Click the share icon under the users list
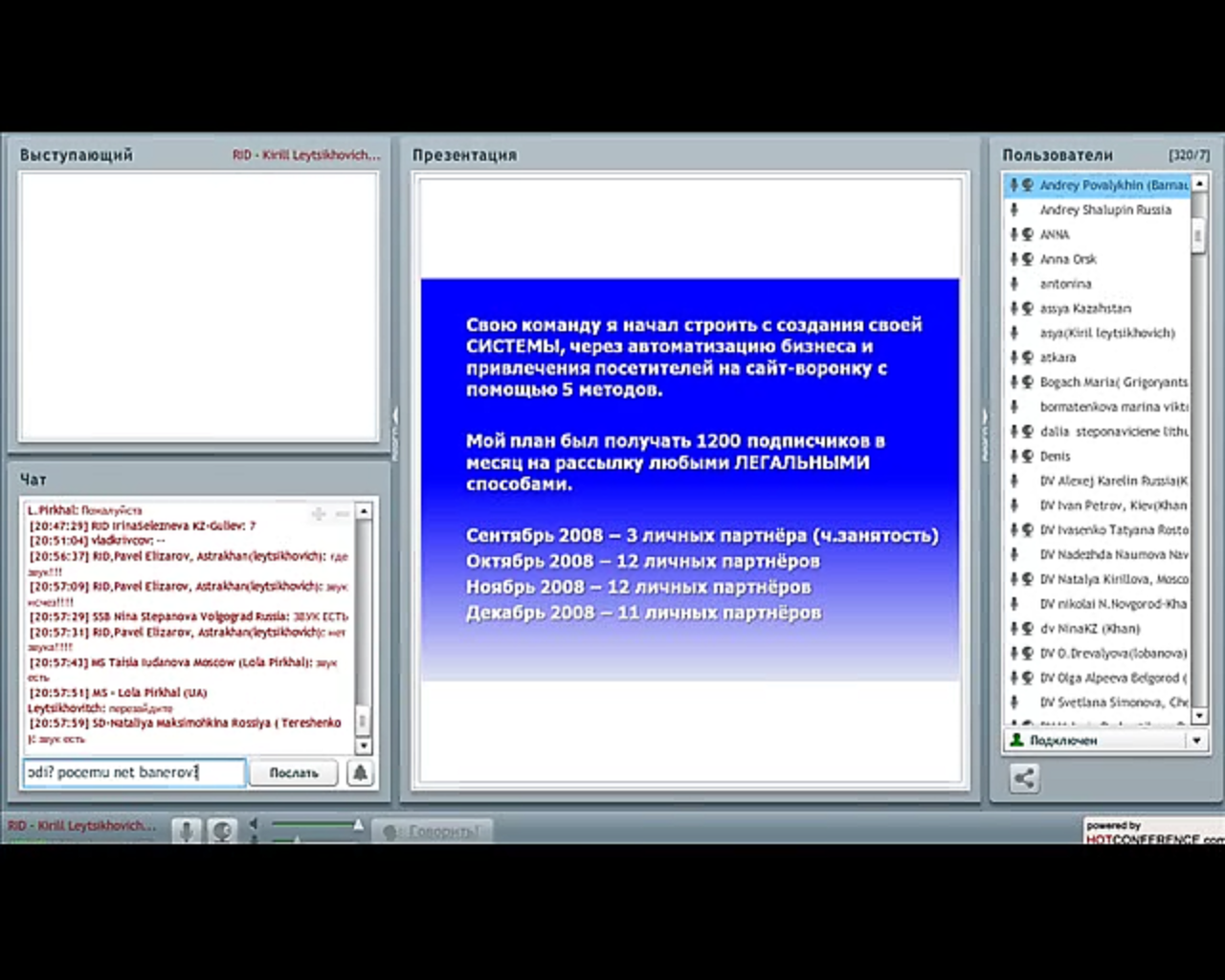This screenshot has height=980, width=1225. pyautogui.click(x=1024, y=778)
